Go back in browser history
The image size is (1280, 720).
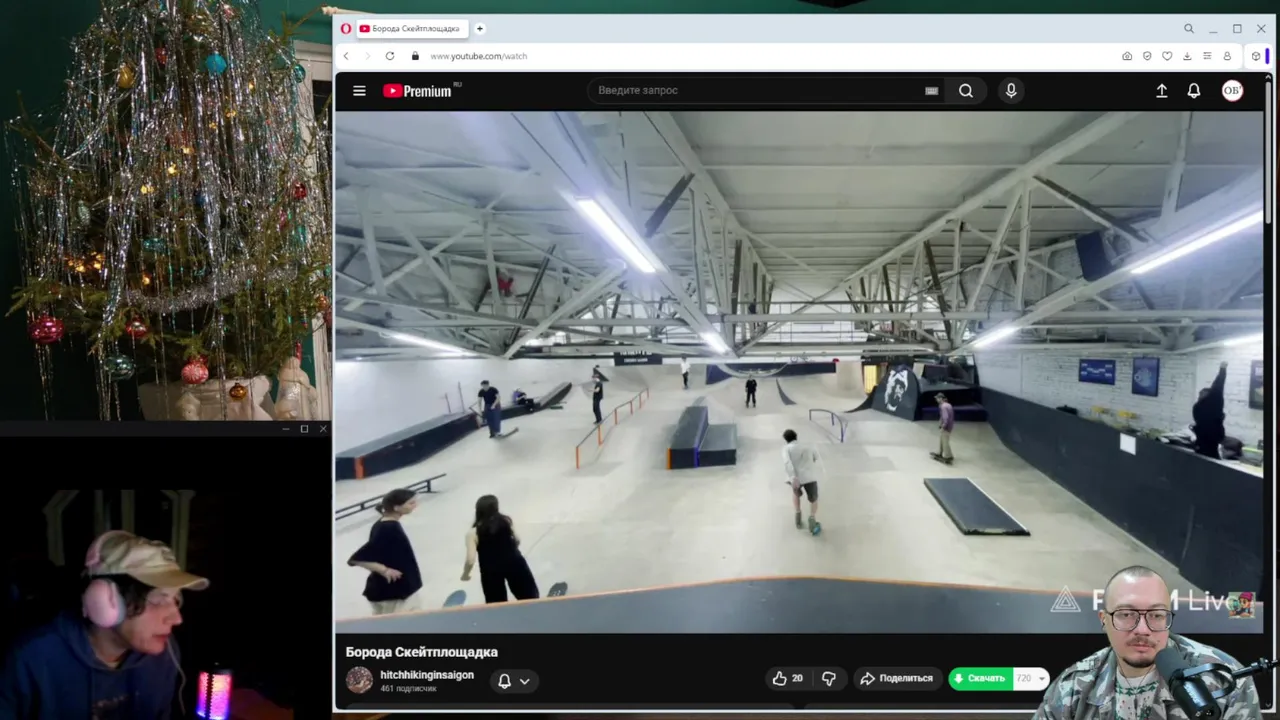(x=346, y=56)
